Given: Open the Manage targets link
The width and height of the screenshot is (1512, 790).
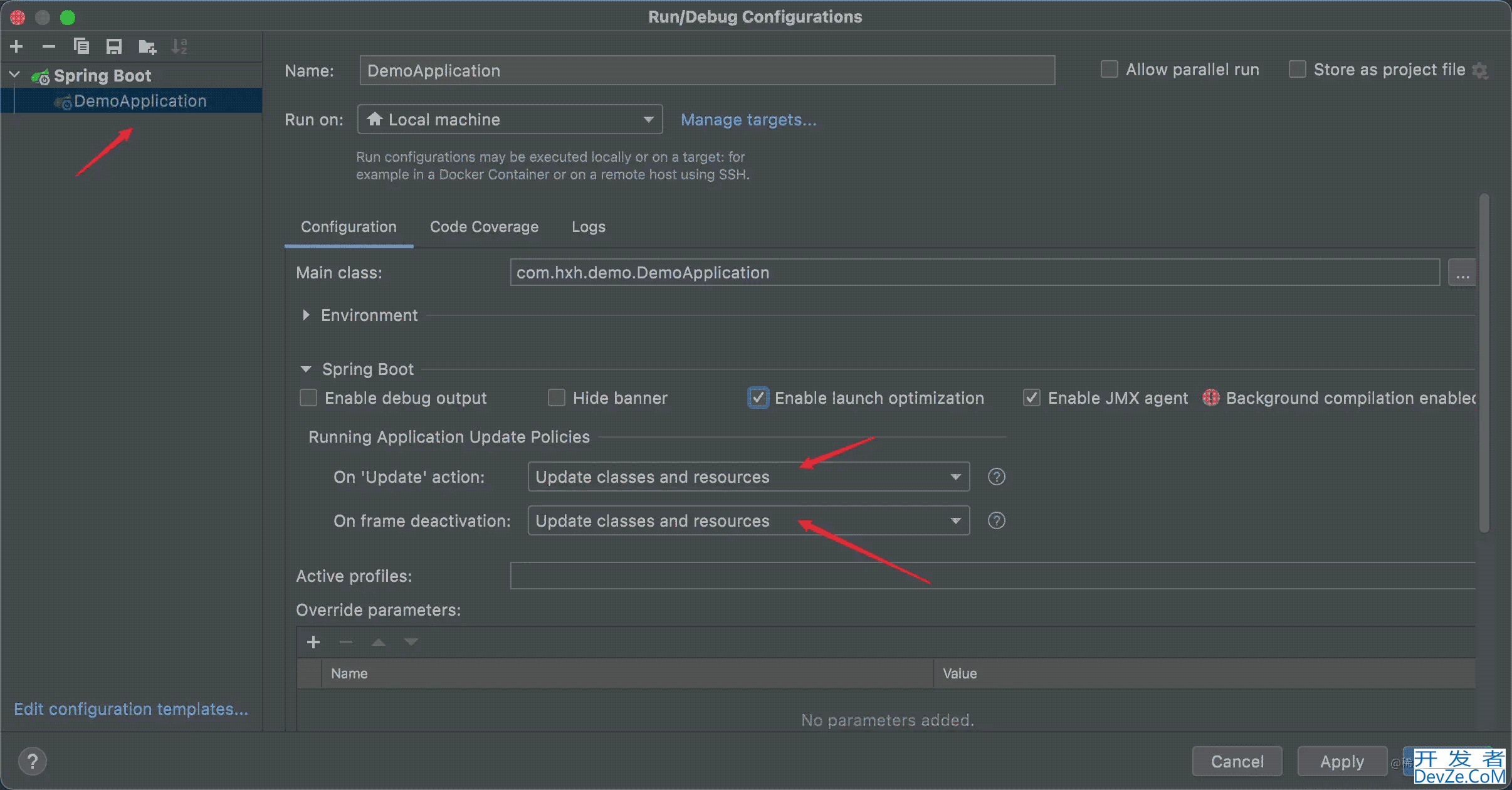Looking at the screenshot, I should pos(748,120).
